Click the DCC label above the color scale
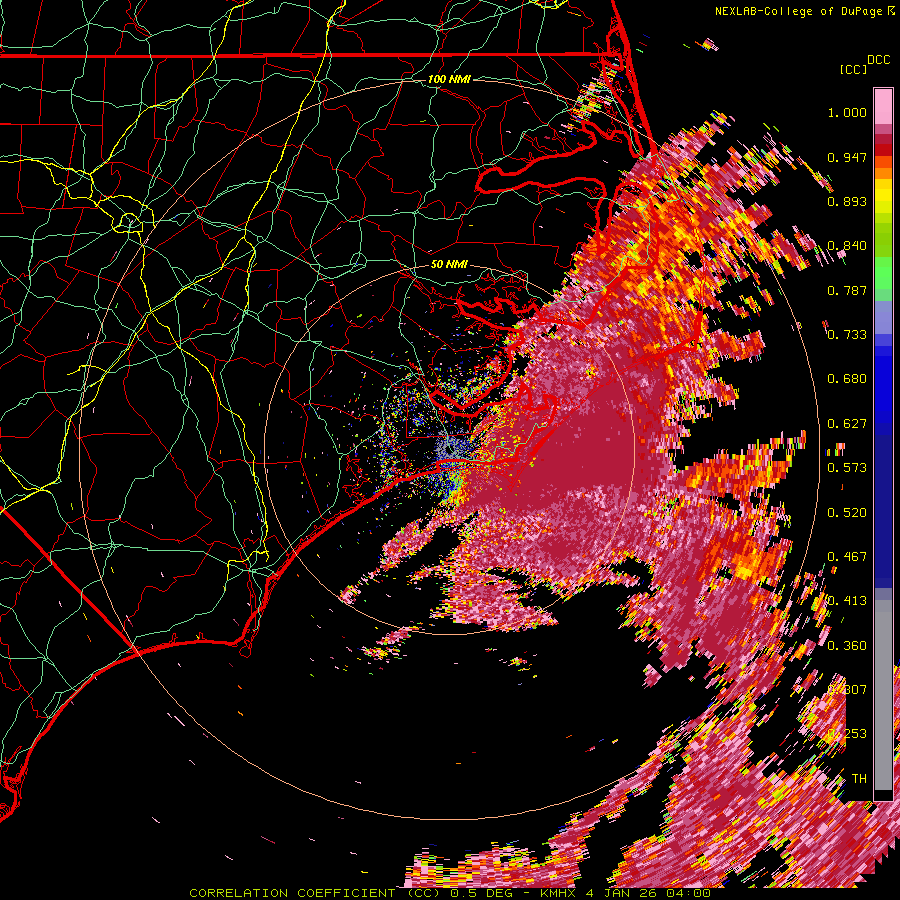Screen dimensions: 900x900 coord(878,60)
